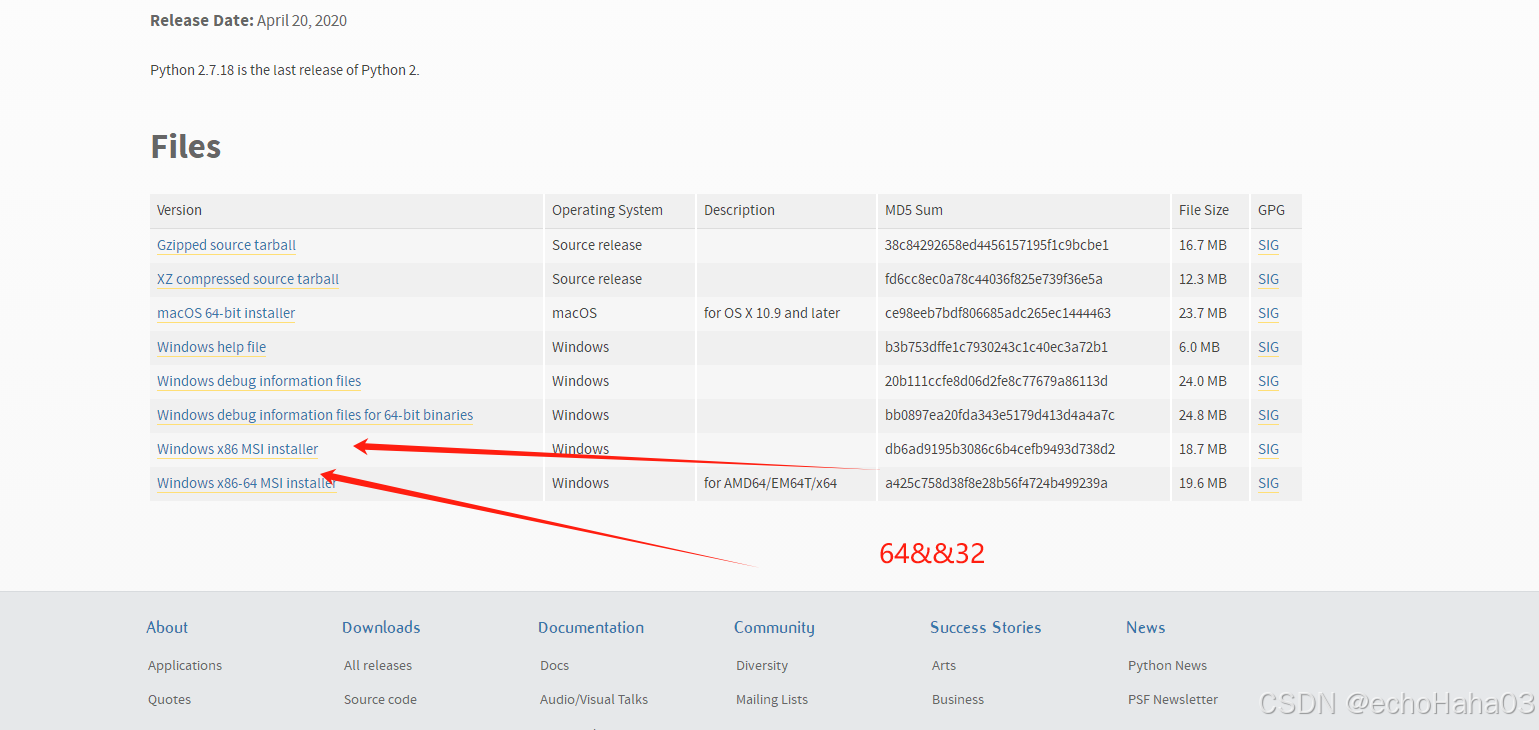Open SIG link for Windows help file
The height and width of the screenshot is (730, 1539).
point(1268,347)
